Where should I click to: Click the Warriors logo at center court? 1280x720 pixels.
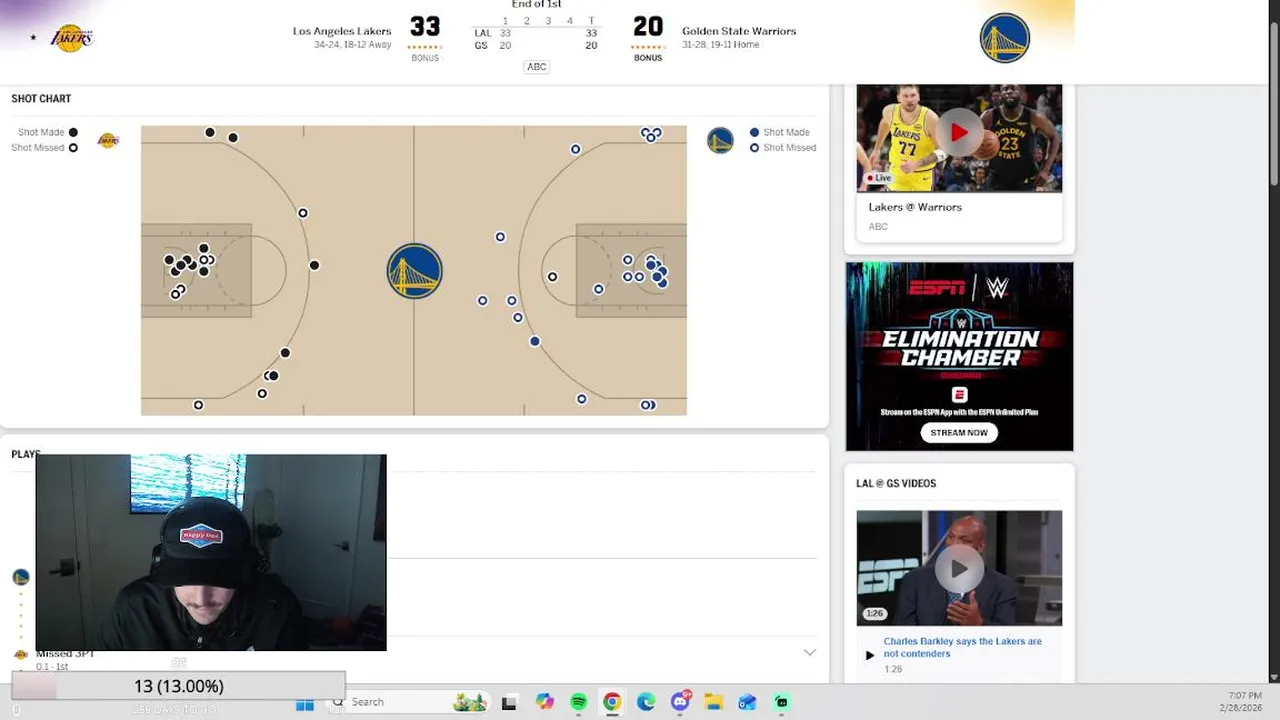(414, 271)
